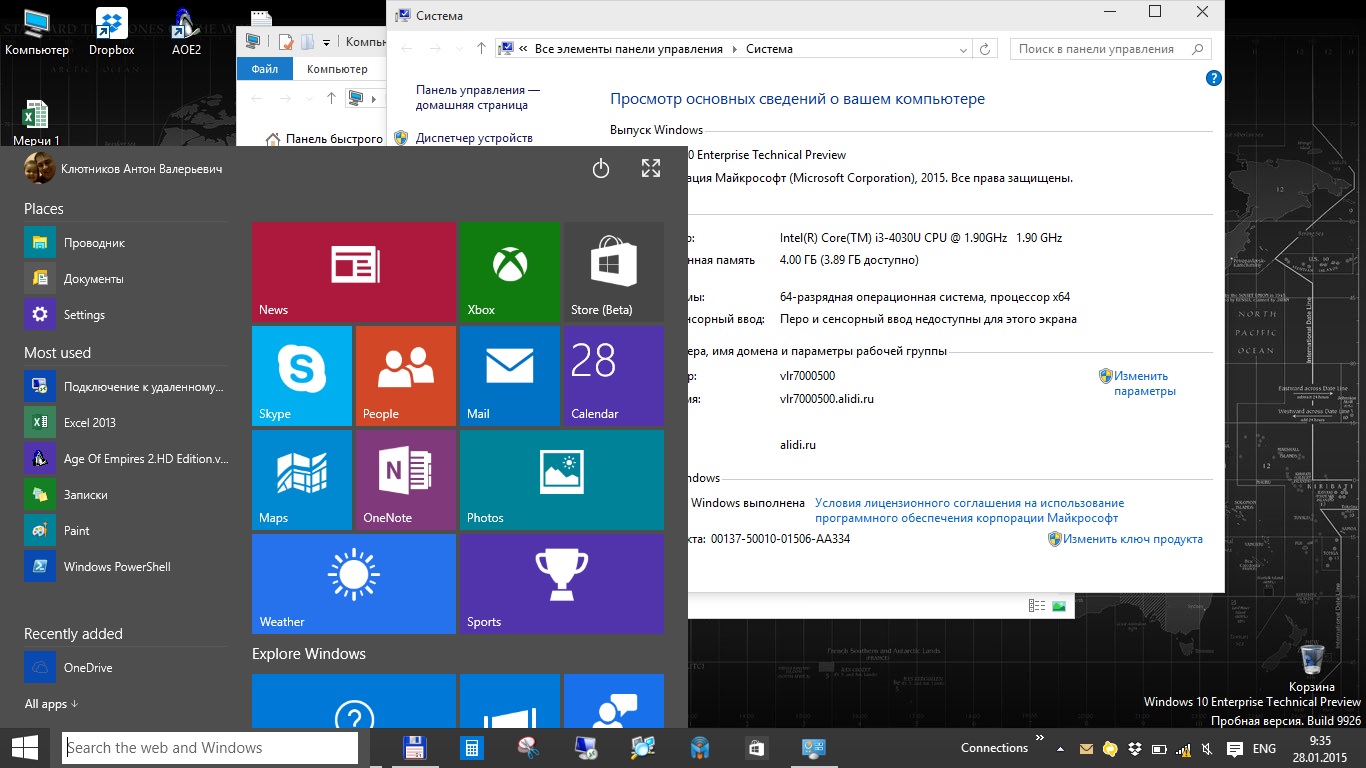Open Диспетчер устройств link
The width and height of the screenshot is (1366, 768).
click(x=474, y=138)
